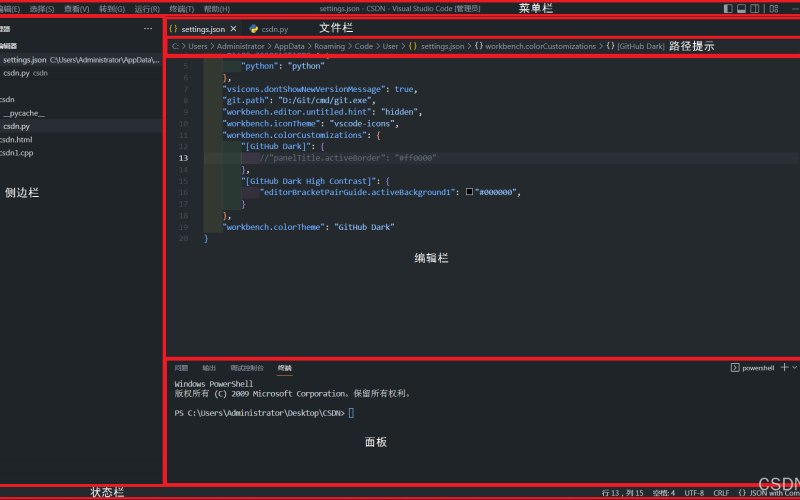
Task: Click line number 13 in the gutter
Action: [183, 158]
